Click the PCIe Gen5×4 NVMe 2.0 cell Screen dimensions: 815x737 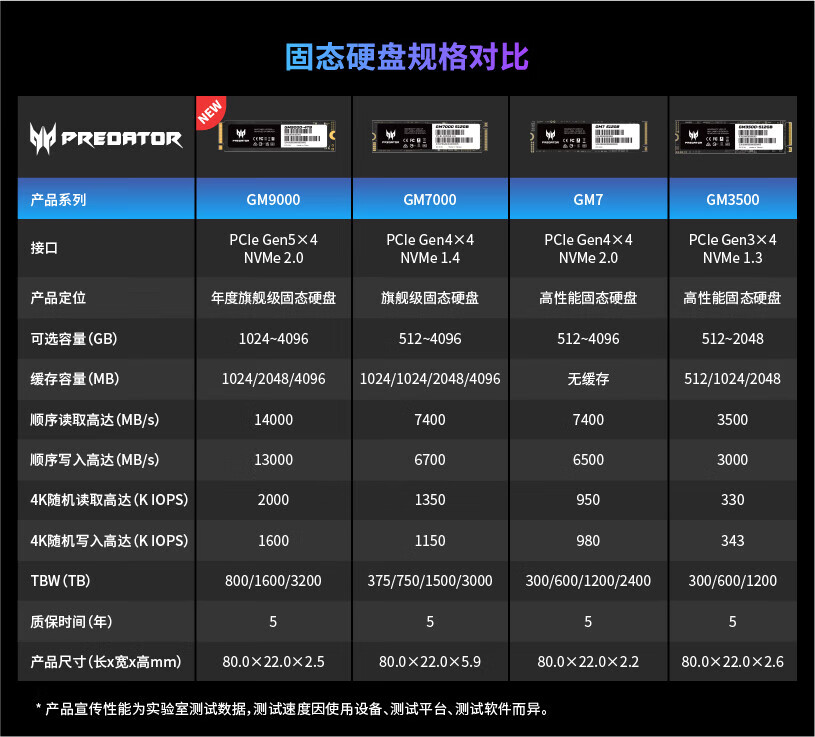pyautogui.click(x=273, y=248)
